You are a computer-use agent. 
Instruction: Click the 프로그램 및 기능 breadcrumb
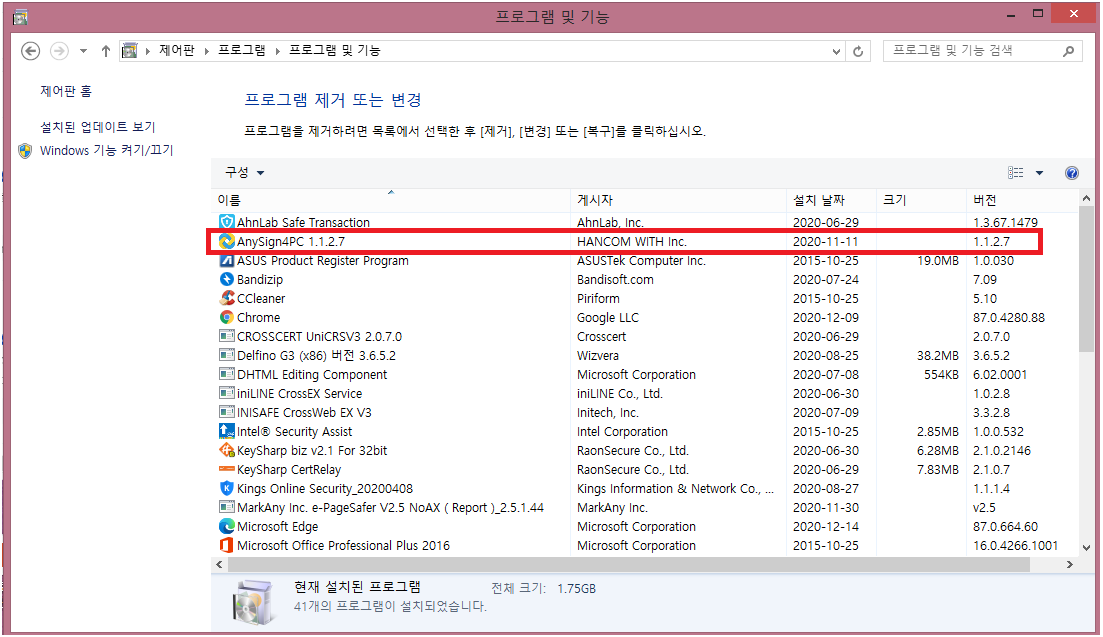click(335, 51)
